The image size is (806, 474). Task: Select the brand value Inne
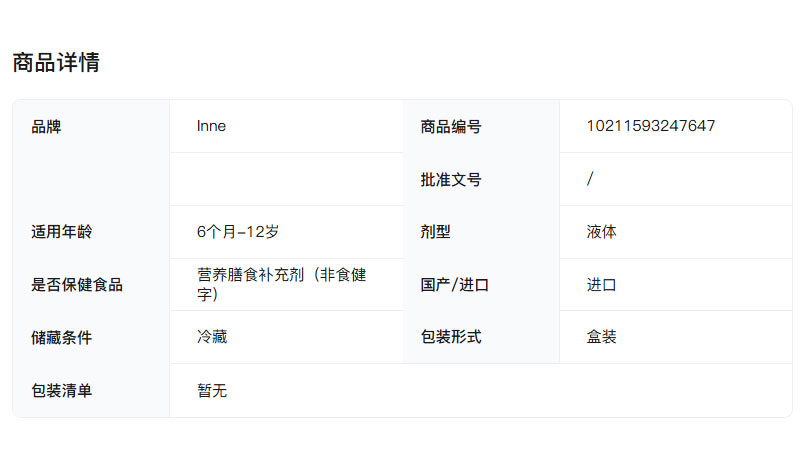coord(211,126)
